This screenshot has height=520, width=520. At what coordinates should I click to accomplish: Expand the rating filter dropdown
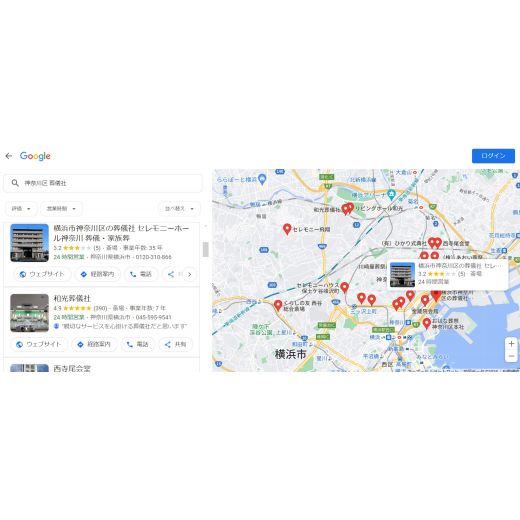[x=21, y=209]
